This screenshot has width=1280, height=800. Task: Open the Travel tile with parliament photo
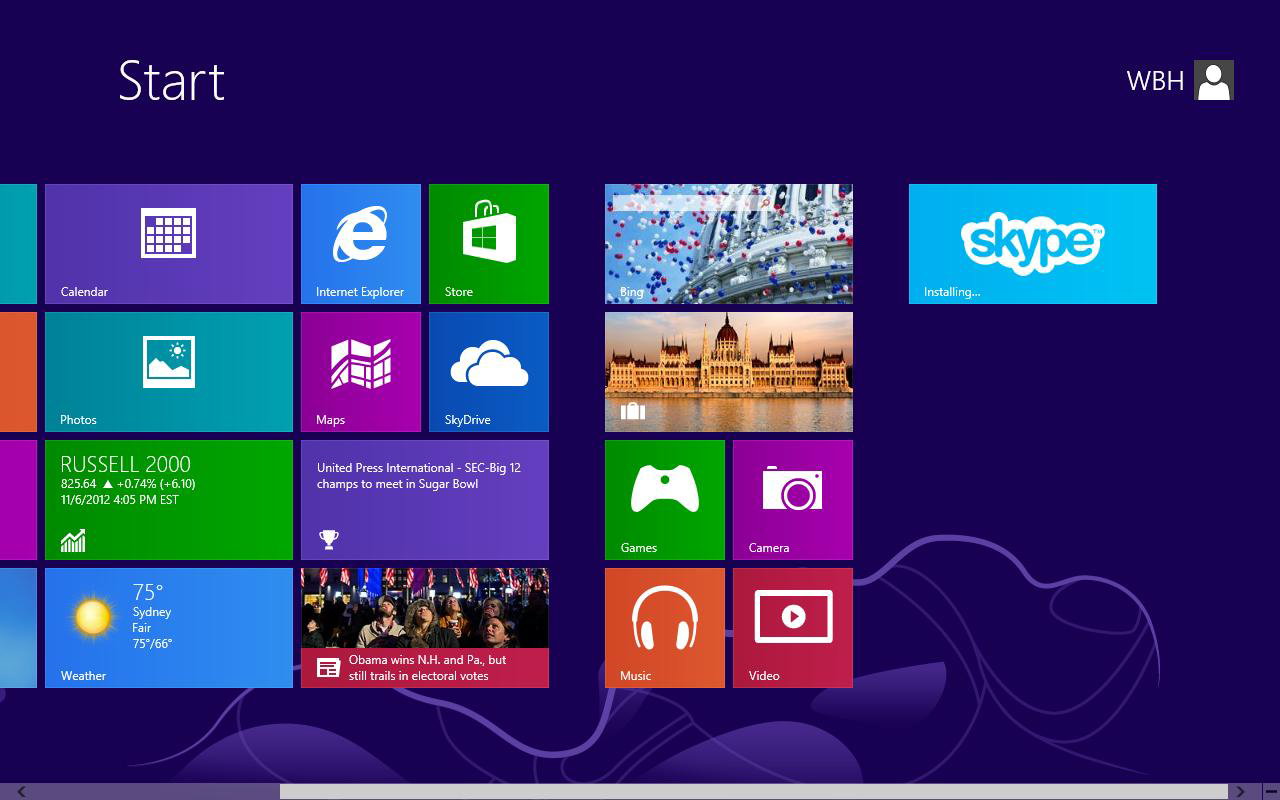[x=729, y=372]
